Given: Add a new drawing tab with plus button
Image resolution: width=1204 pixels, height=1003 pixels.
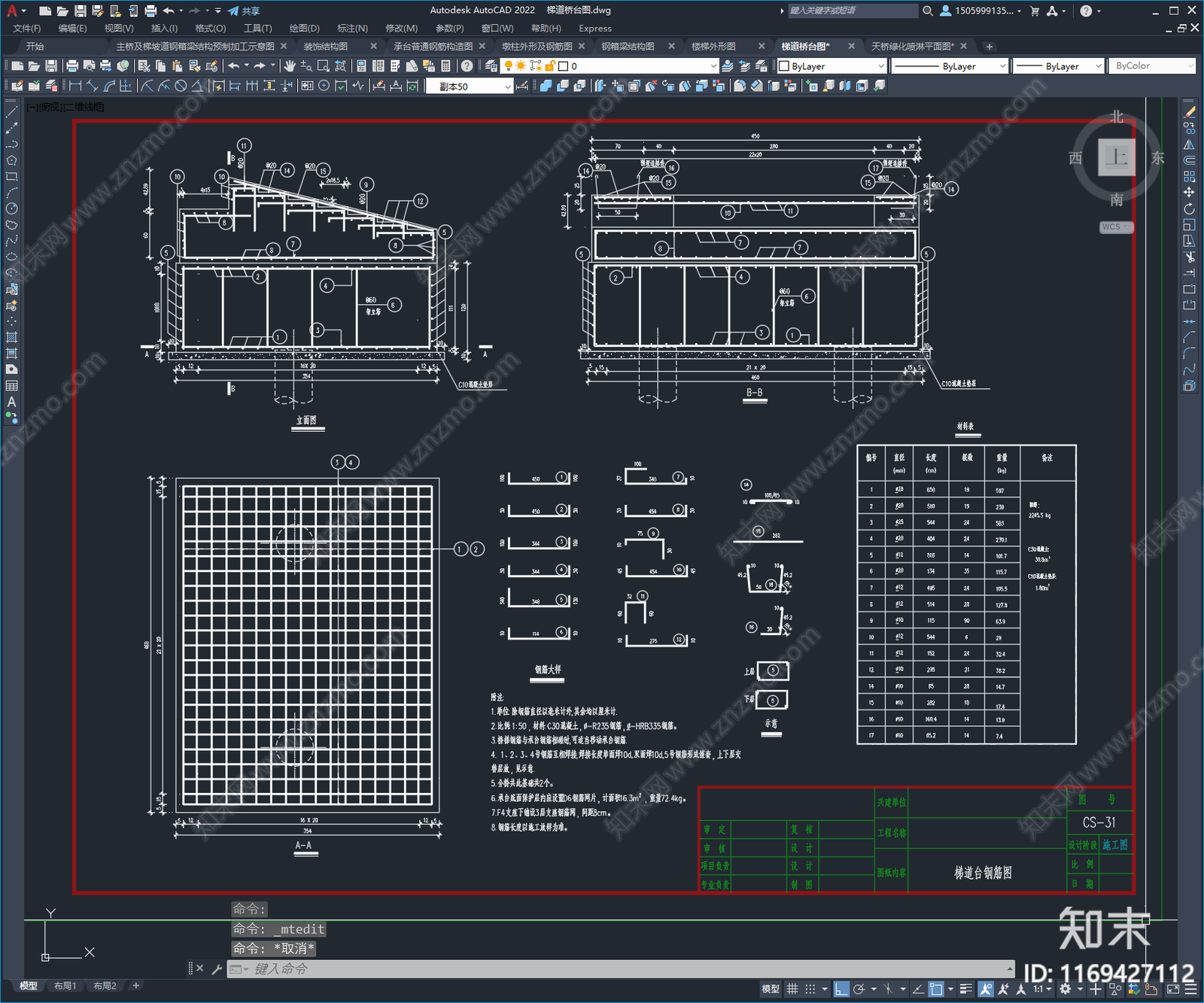Looking at the screenshot, I should [990, 47].
